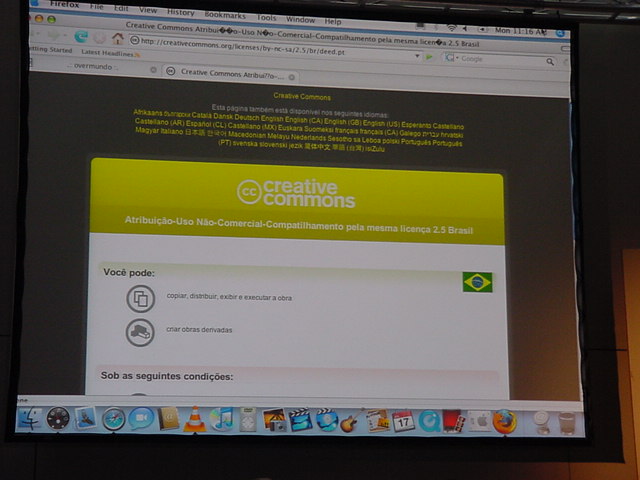Screen dimensions: 640x480
Task: Close the Creative Commons tab
Action: coord(291,77)
